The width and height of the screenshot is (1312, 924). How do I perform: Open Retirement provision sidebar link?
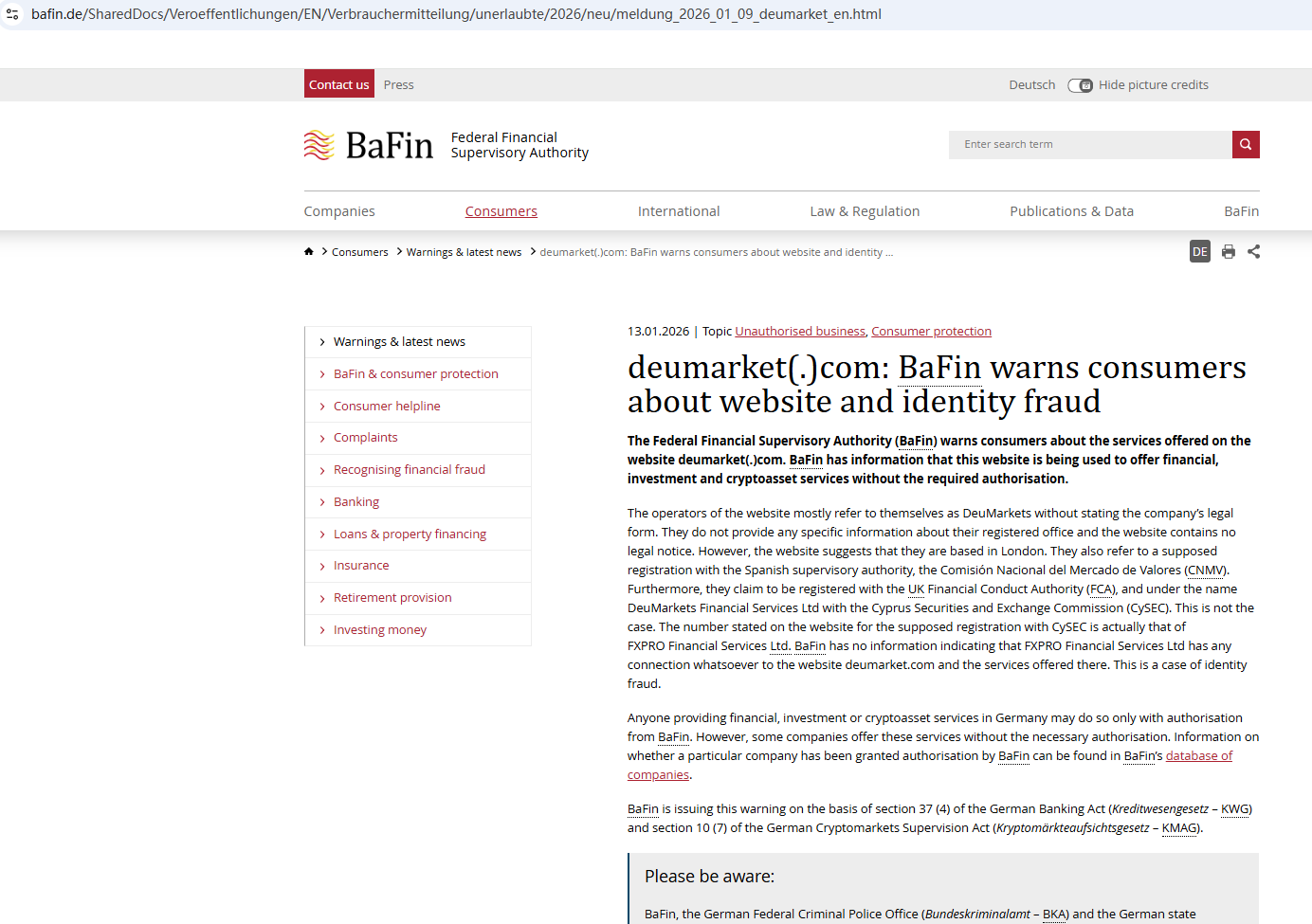point(392,597)
